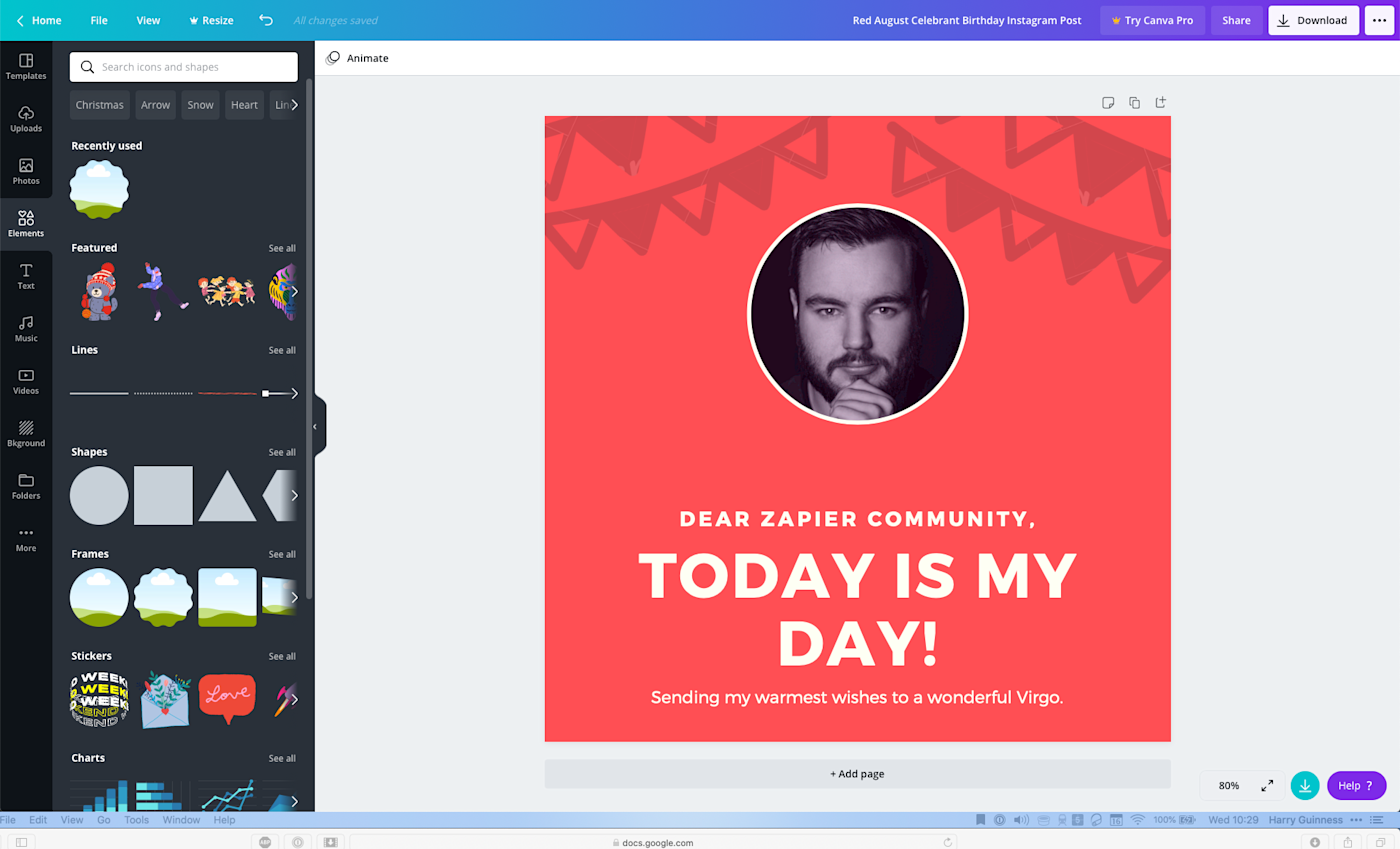1400x849 pixels.
Task: Focus the Search icons and shapes field
Action: click(x=184, y=67)
